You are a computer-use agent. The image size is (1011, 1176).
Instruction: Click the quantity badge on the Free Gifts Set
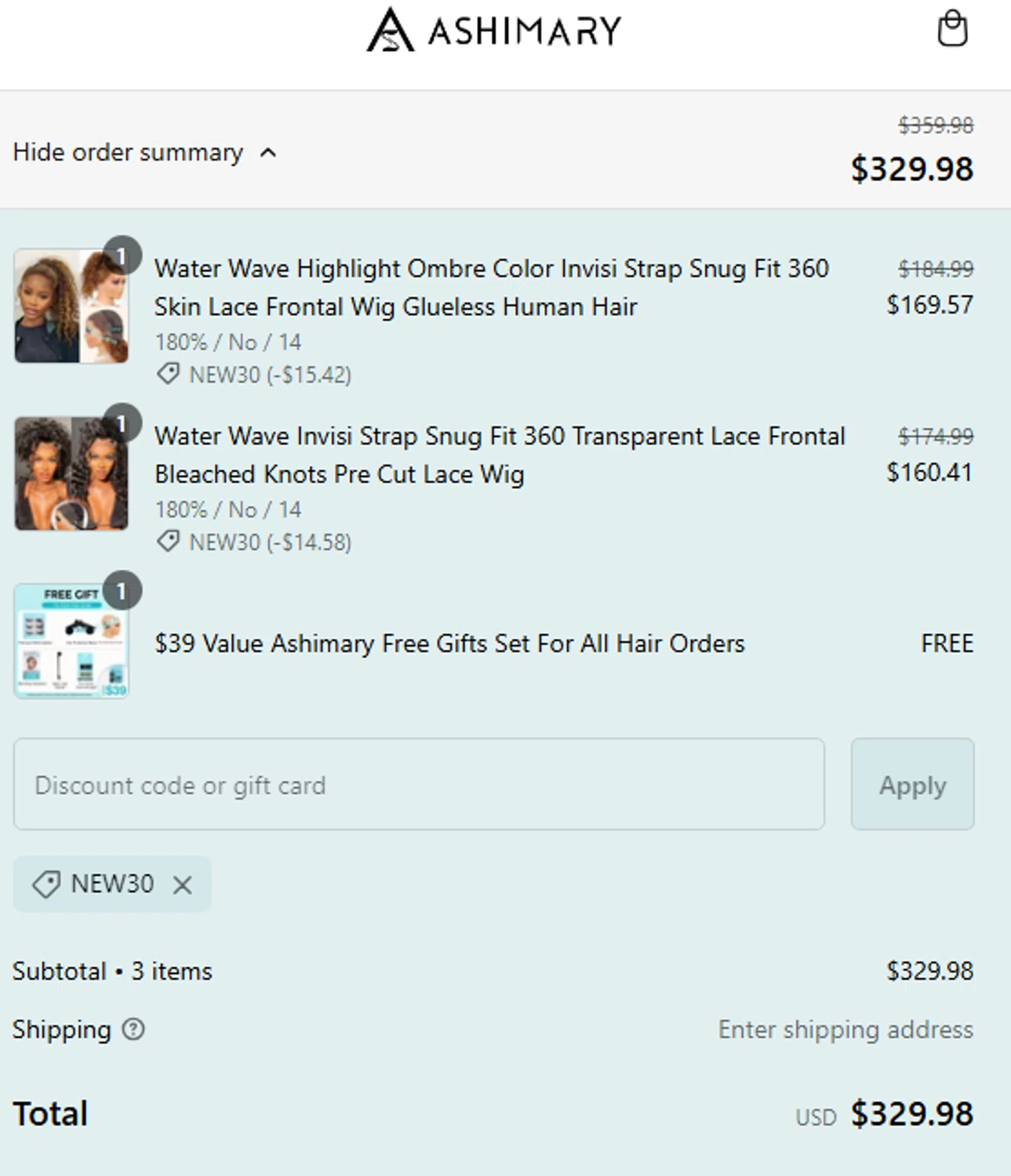122,590
